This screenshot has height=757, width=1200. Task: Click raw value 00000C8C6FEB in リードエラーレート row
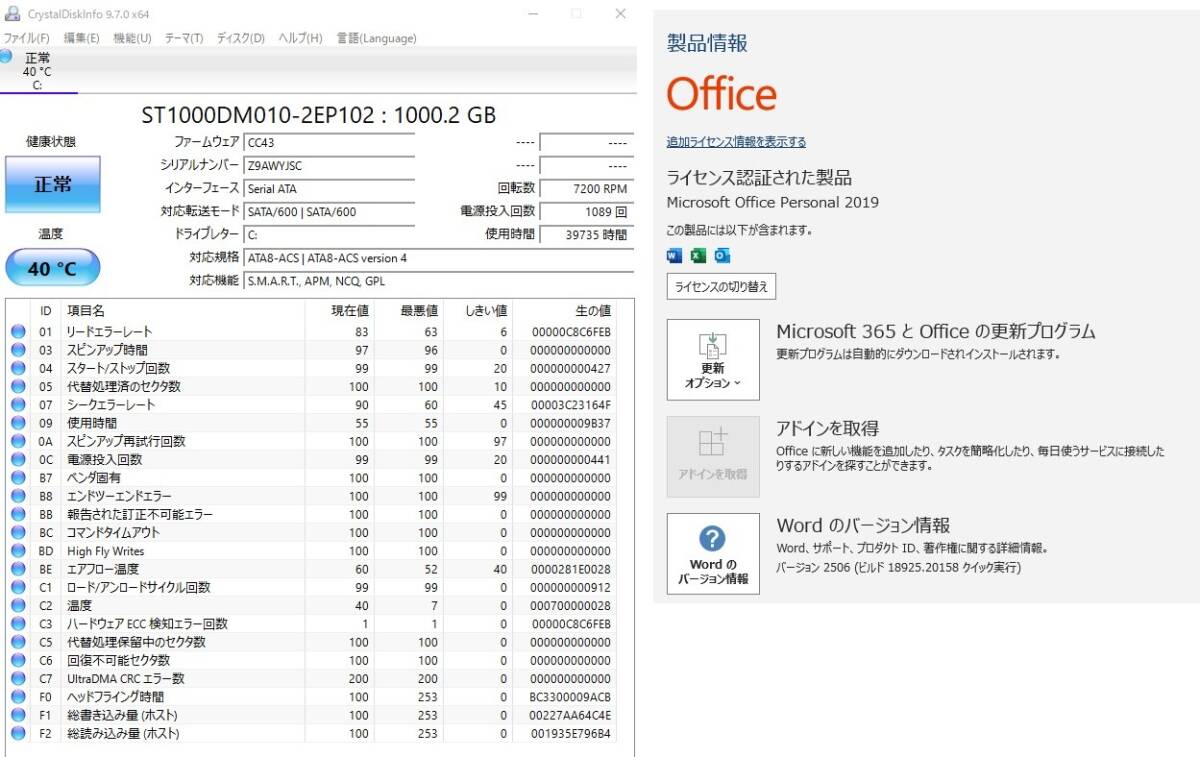[x=571, y=332]
